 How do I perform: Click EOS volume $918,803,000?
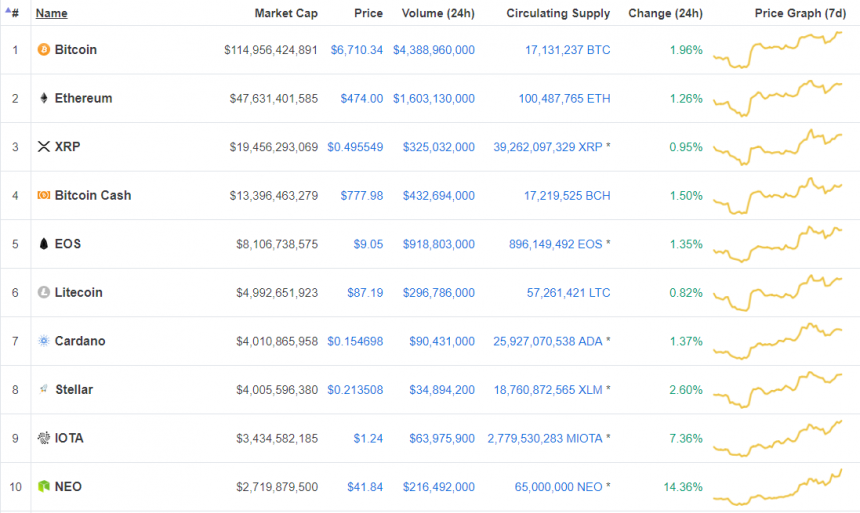[x=439, y=244]
